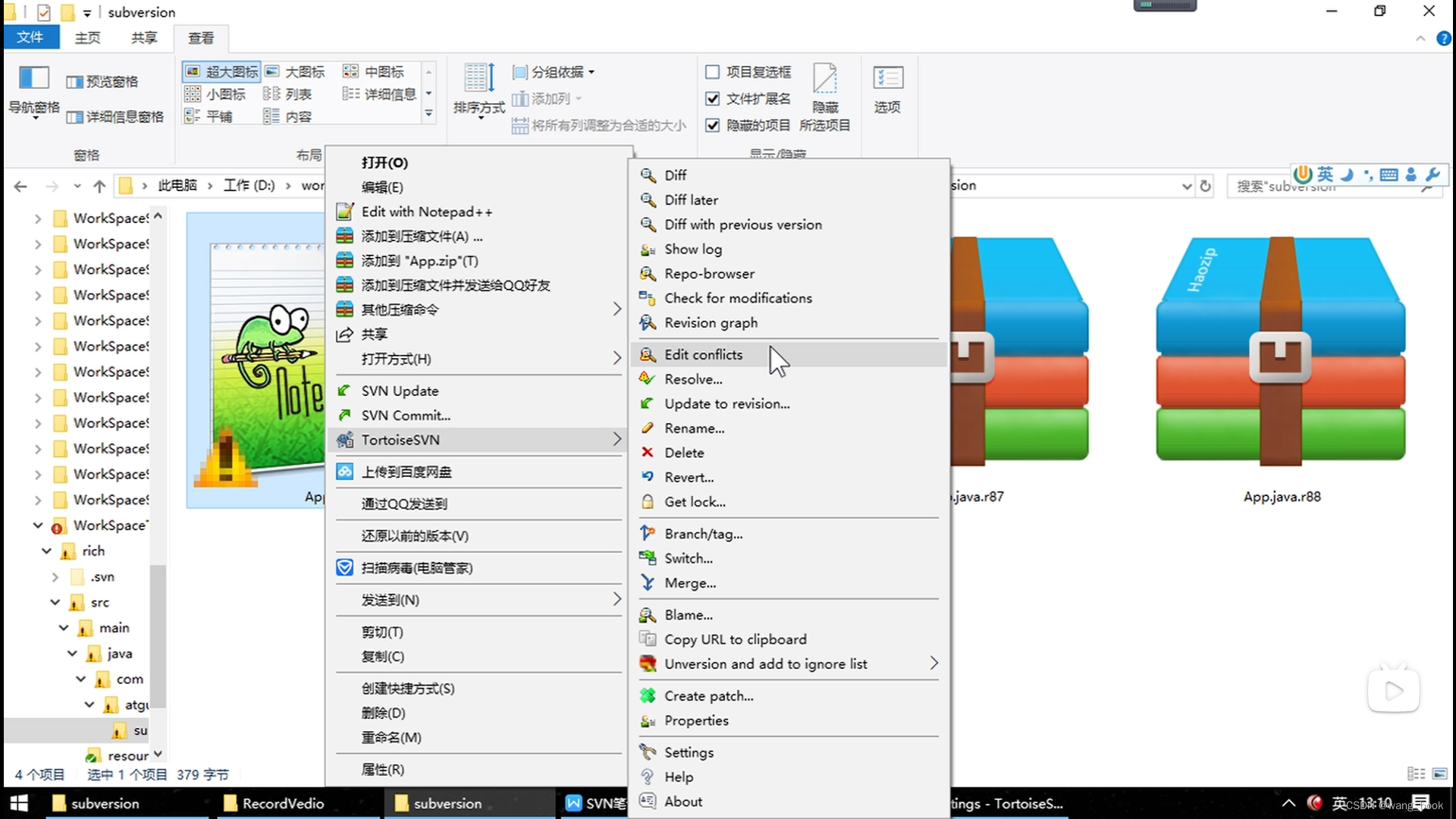Select Create patch option
1456x819 pixels.
708,695
